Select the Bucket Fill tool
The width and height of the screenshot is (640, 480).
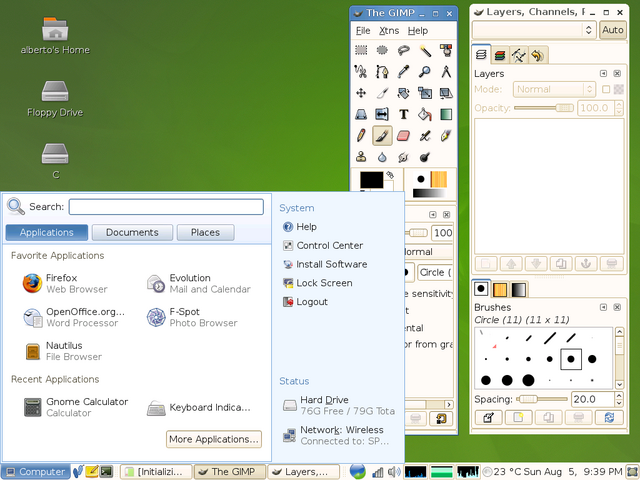pyautogui.click(x=424, y=114)
